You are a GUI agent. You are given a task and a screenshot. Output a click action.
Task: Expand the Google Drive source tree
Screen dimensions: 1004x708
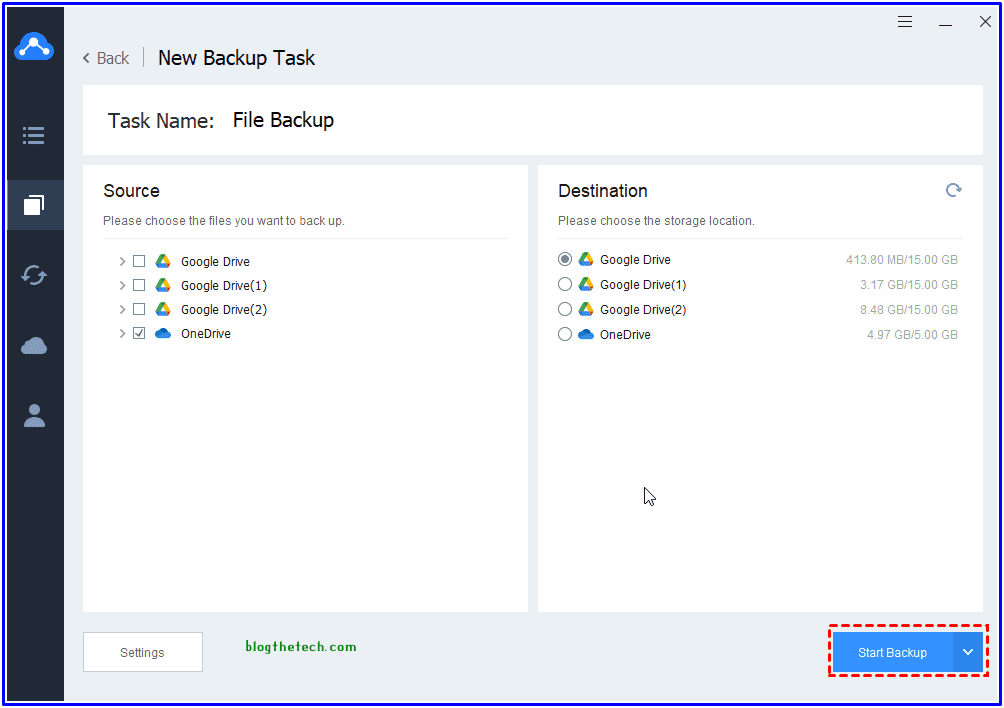[122, 261]
